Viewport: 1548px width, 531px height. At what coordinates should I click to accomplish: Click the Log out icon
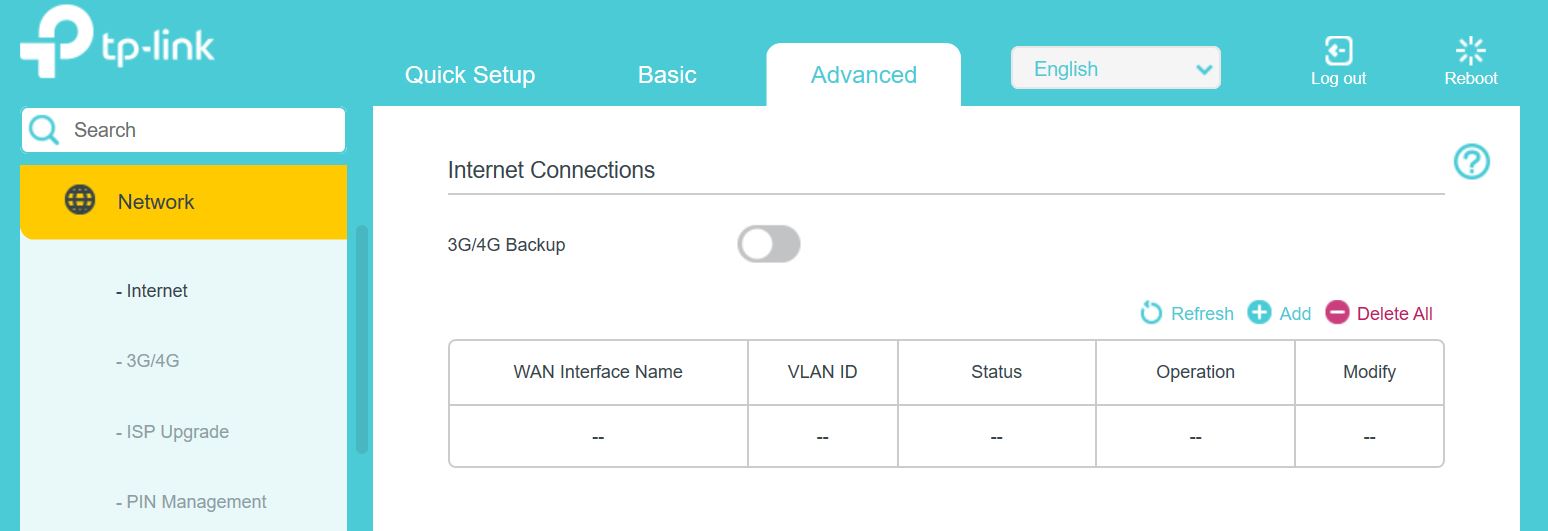[x=1338, y=50]
